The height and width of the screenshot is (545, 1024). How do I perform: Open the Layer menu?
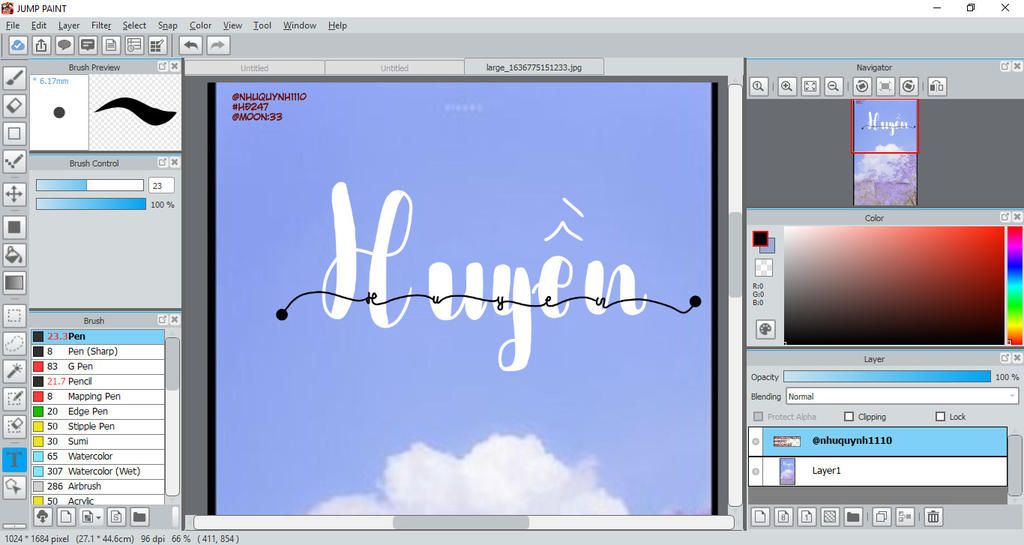pos(69,25)
